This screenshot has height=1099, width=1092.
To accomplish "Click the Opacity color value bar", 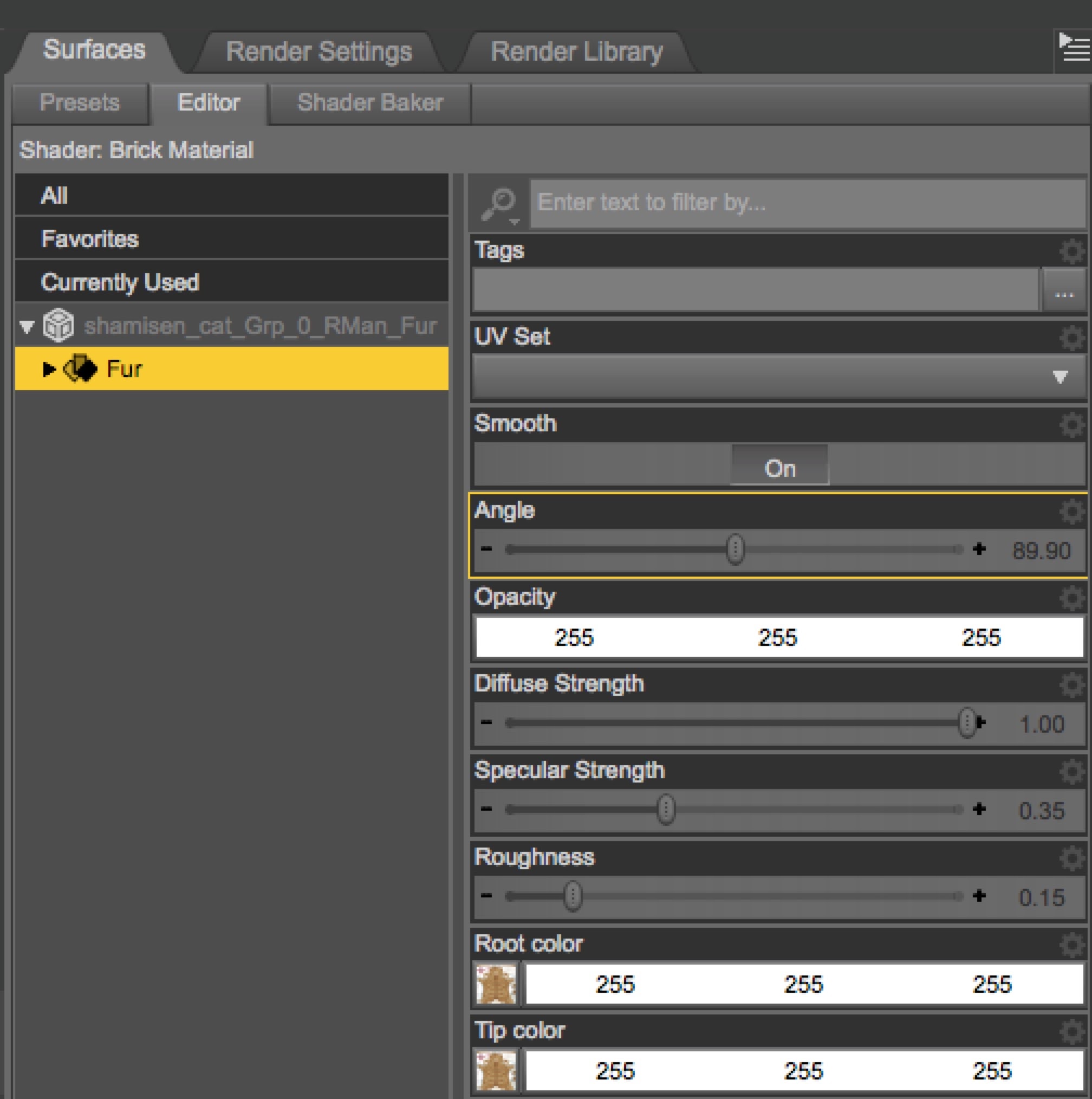I will click(x=779, y=637).
